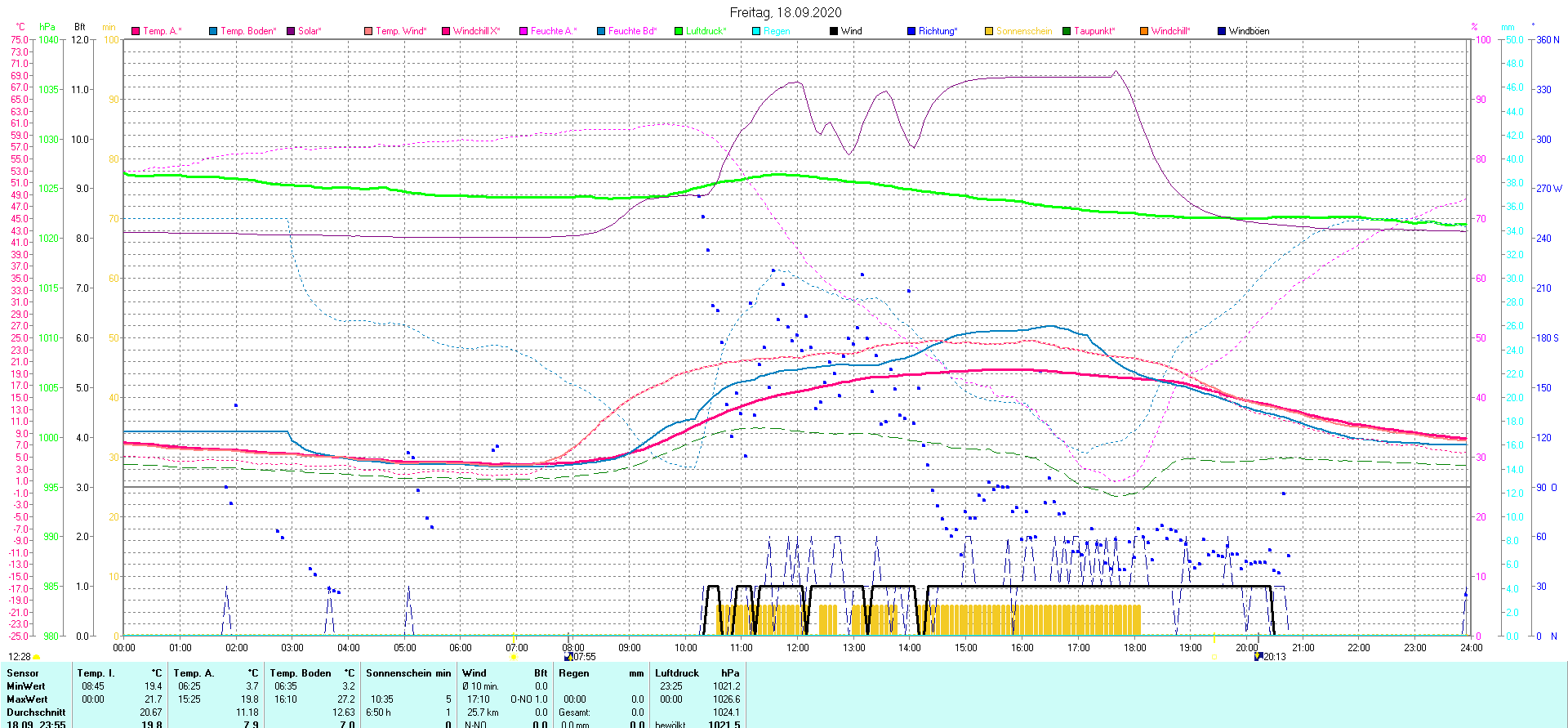Viewport: 1568px width, 728px height.
Task: Click the cyan Regen legend square
Action: tap(756, 31)
